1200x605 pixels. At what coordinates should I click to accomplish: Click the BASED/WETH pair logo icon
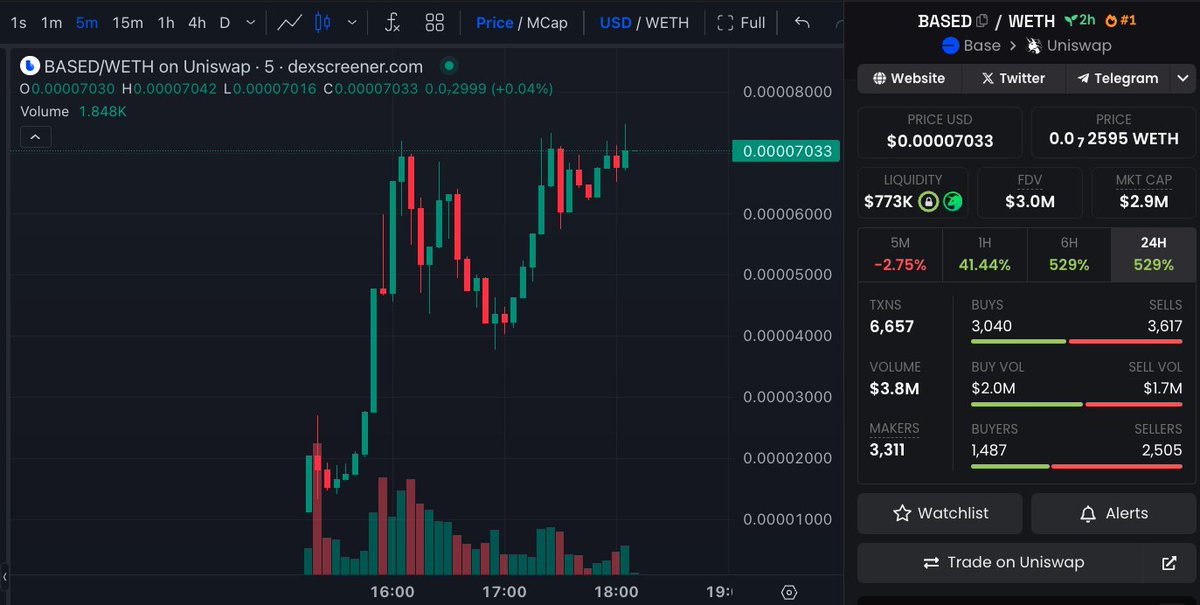[x=30, y=66]
